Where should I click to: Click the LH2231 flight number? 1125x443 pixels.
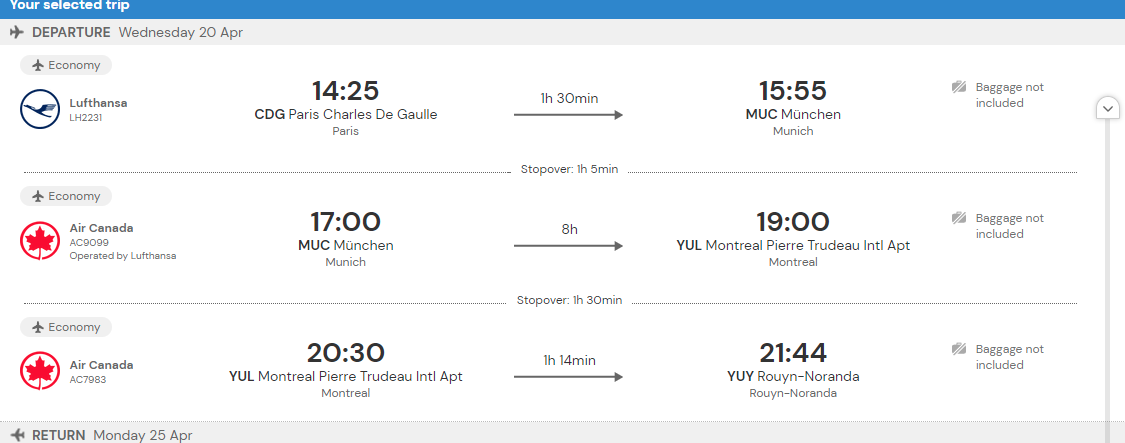tap(86, 118)
